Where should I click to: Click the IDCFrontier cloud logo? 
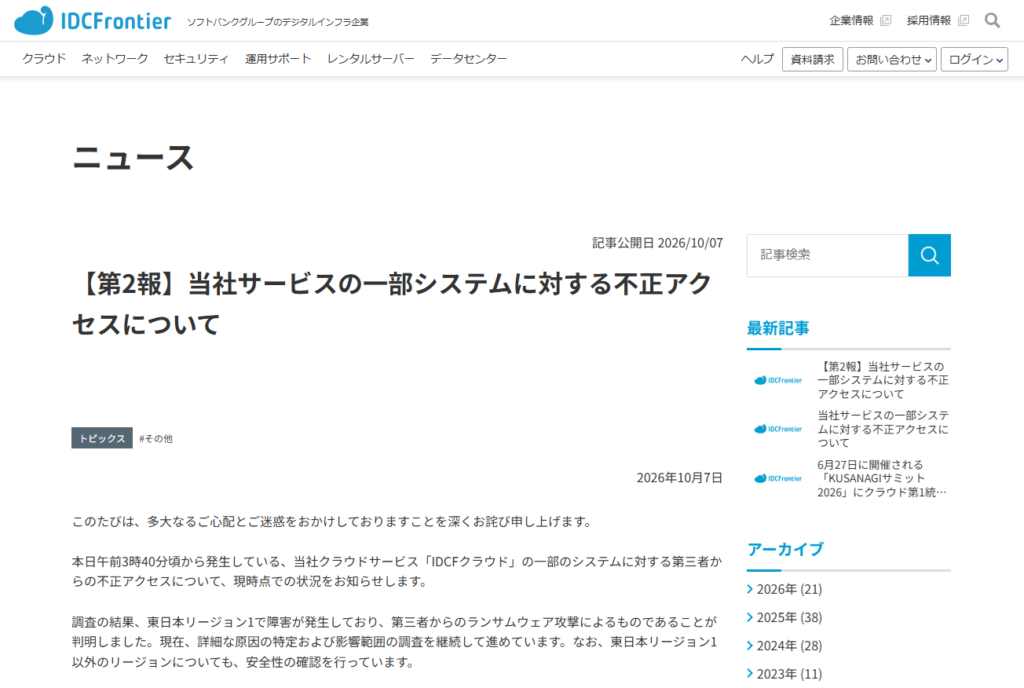pos(92,21)
